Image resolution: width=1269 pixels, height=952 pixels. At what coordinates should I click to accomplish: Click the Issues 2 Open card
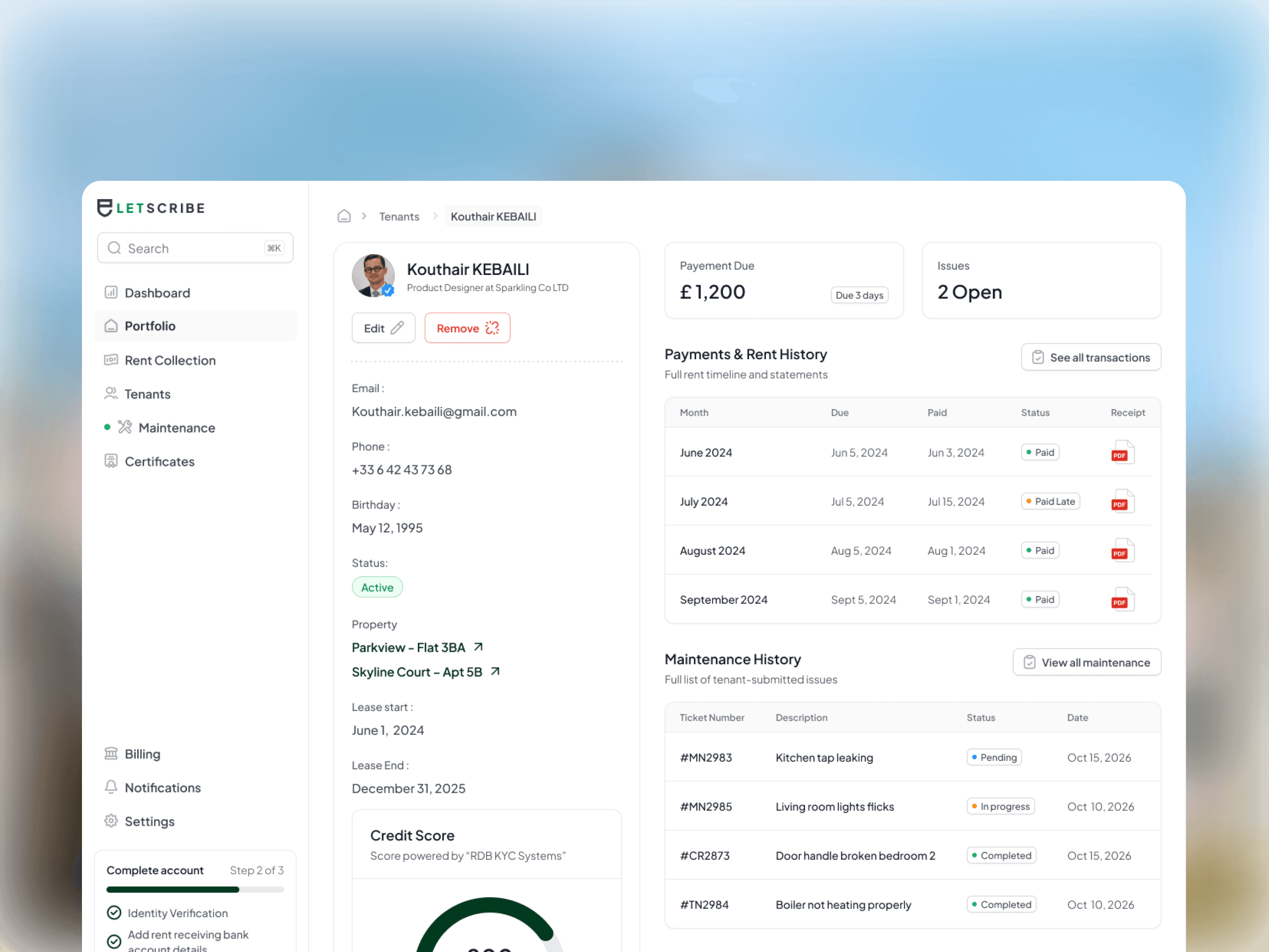tap(1041, 281)
